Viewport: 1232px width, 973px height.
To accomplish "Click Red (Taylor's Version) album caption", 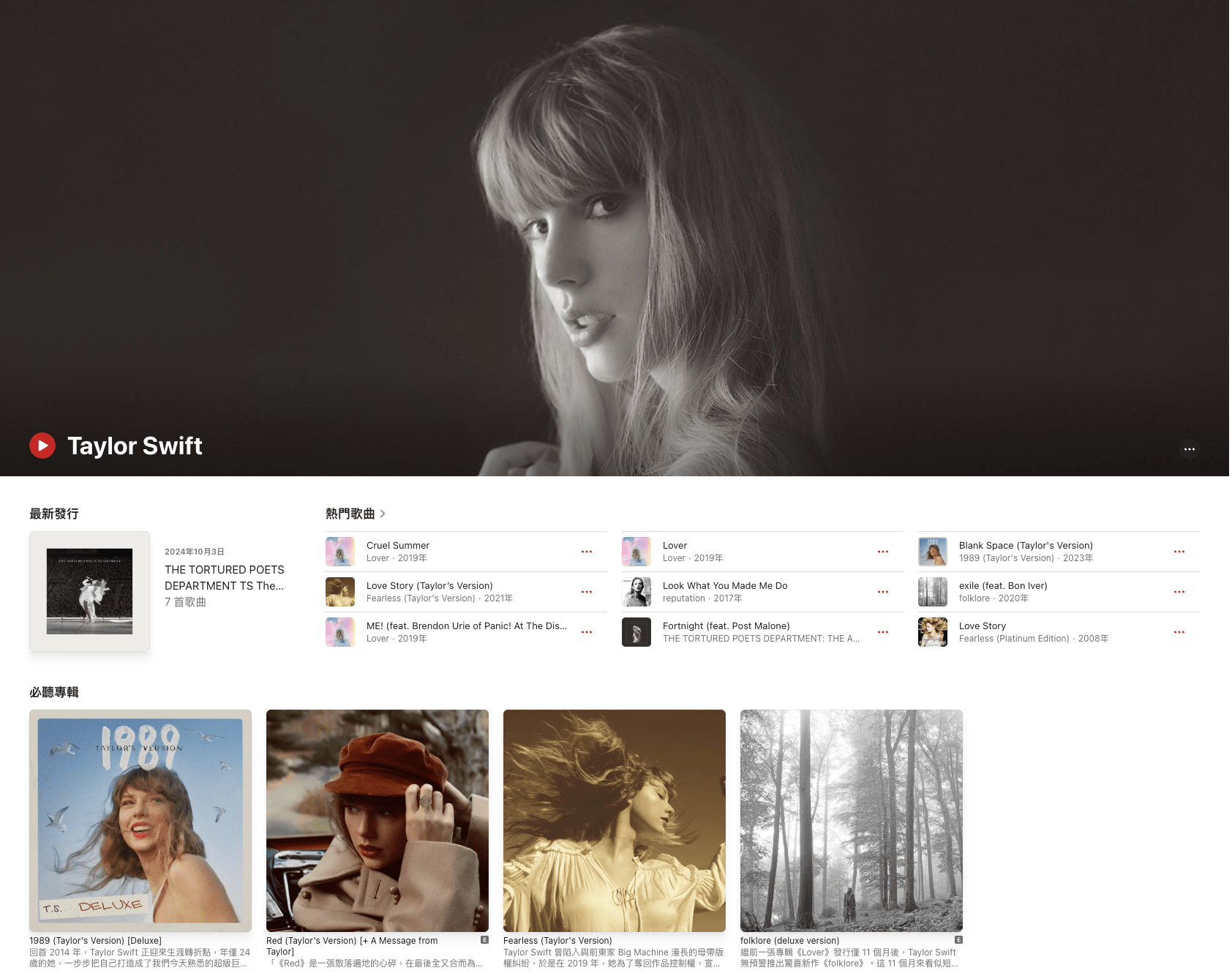I will click(x=352, y=946).
